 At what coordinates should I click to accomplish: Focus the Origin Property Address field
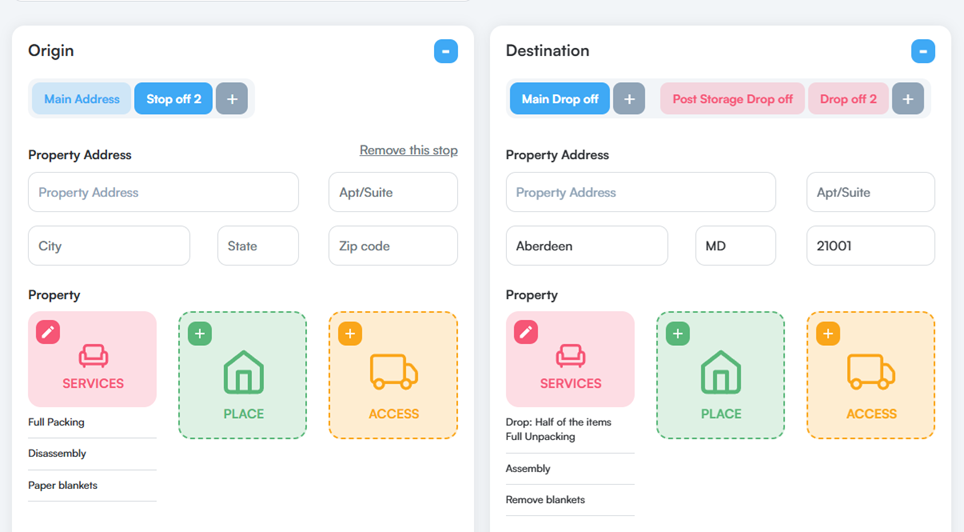(163, 192)
